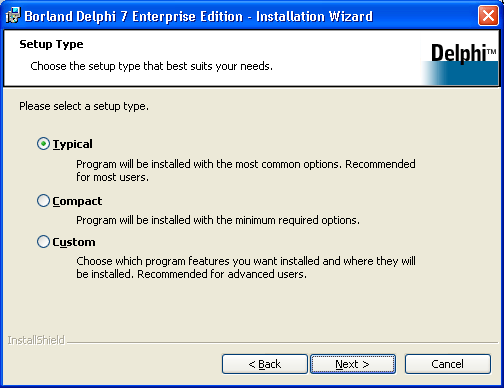Click the 'Choose the setup type' subtitle text
The width and height of the screenshot is (504, 388).
[x=152, y=66]
